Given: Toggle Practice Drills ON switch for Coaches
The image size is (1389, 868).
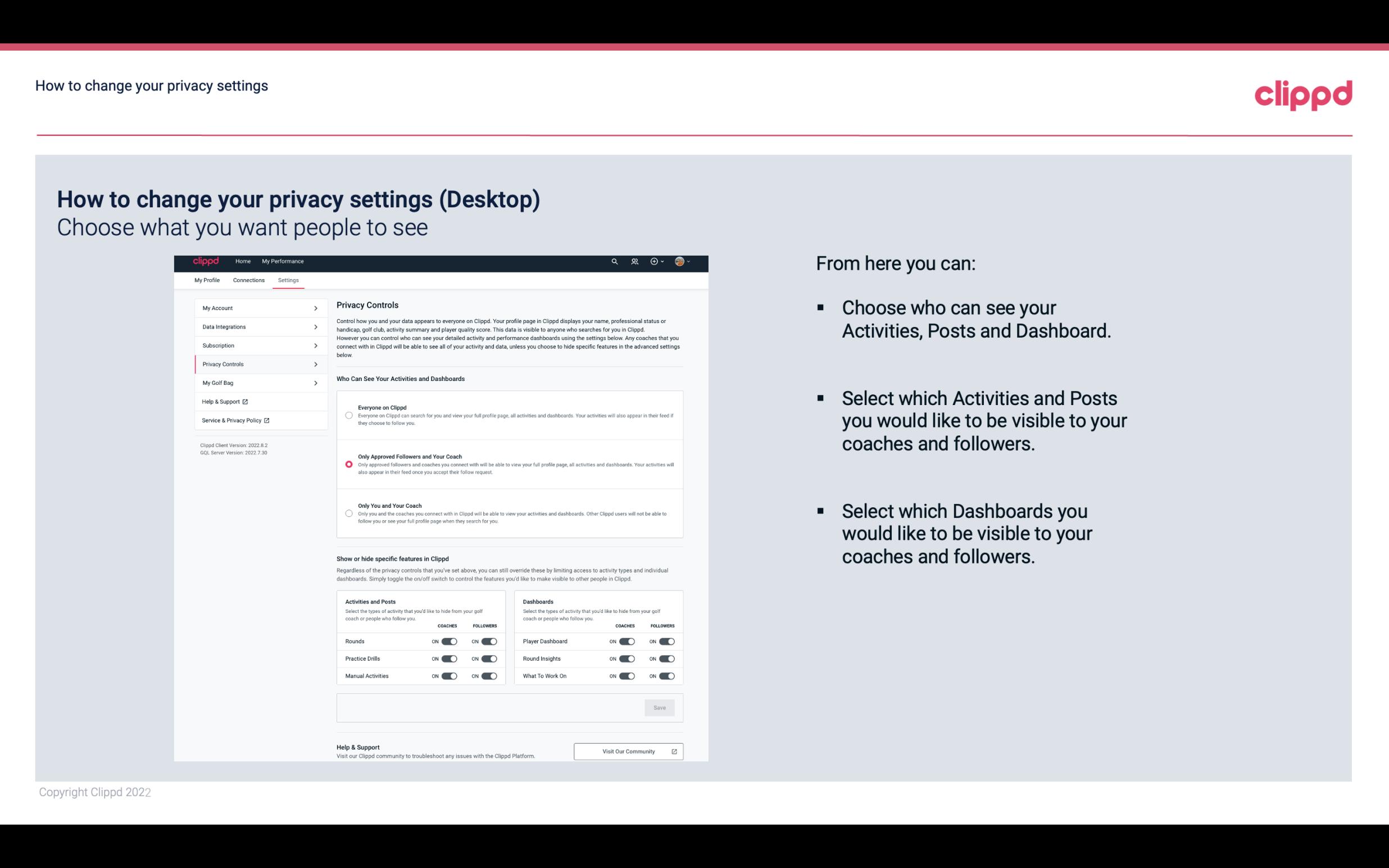Looking at the screenshot, I should [x=449, y=659].
